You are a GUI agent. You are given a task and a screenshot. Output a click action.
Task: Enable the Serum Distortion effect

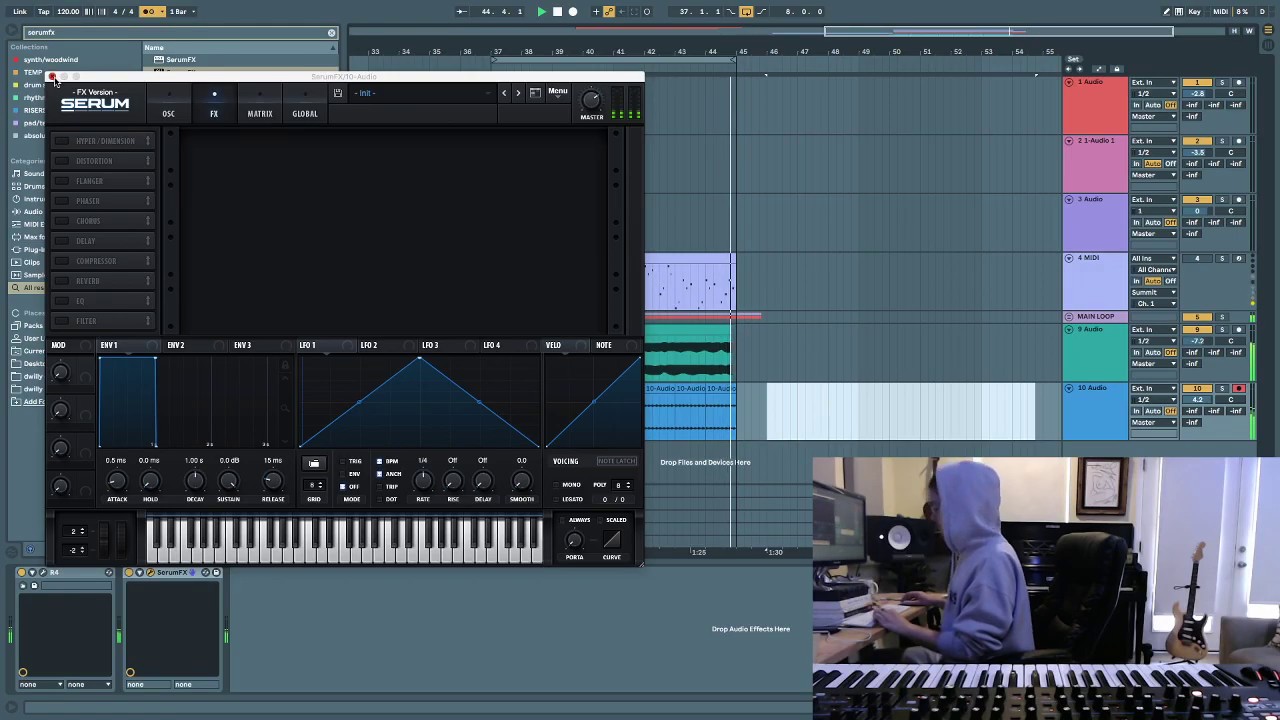(x=62, y=161)
